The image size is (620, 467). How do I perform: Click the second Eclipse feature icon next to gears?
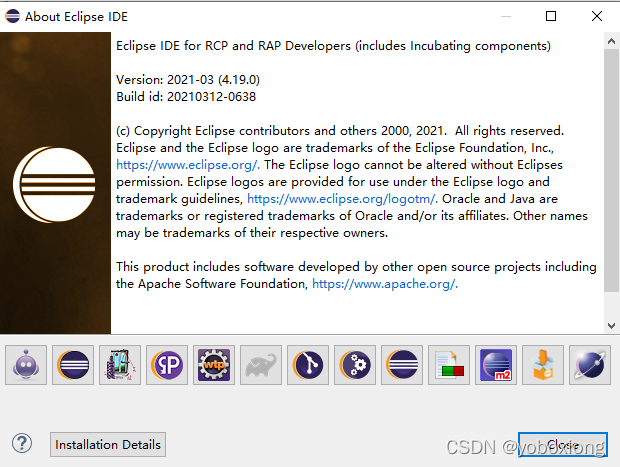(402, 365)
